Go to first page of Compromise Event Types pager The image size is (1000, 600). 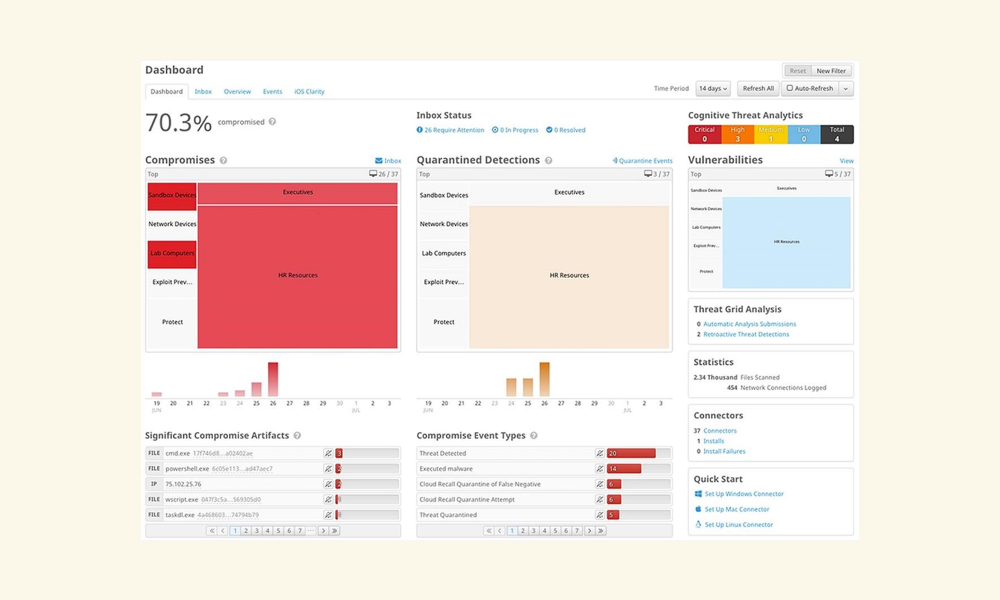(x=489, y=530)
